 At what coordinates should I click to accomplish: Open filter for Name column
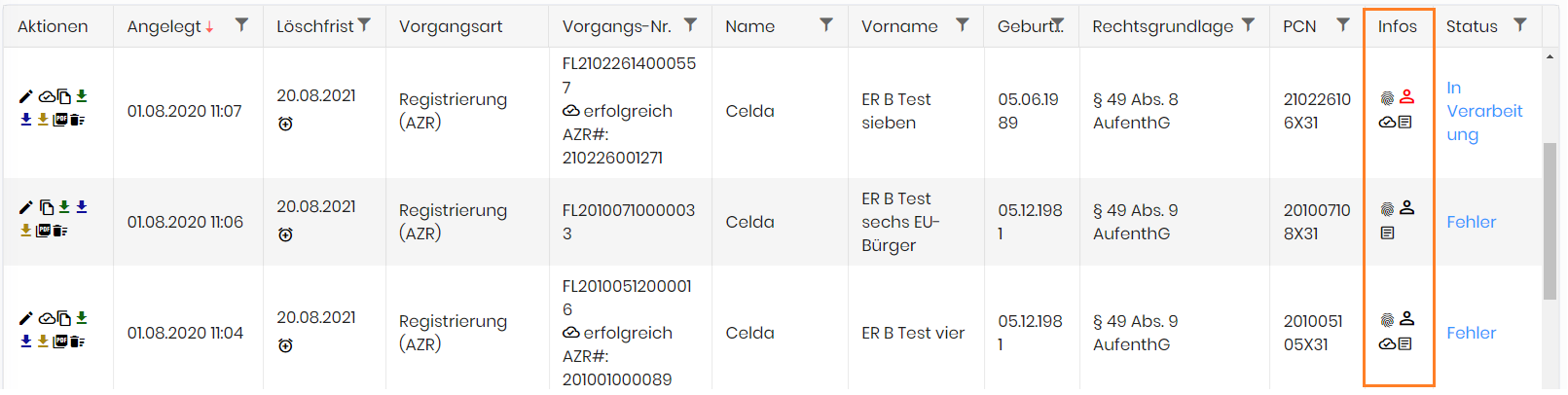point(826,25)
